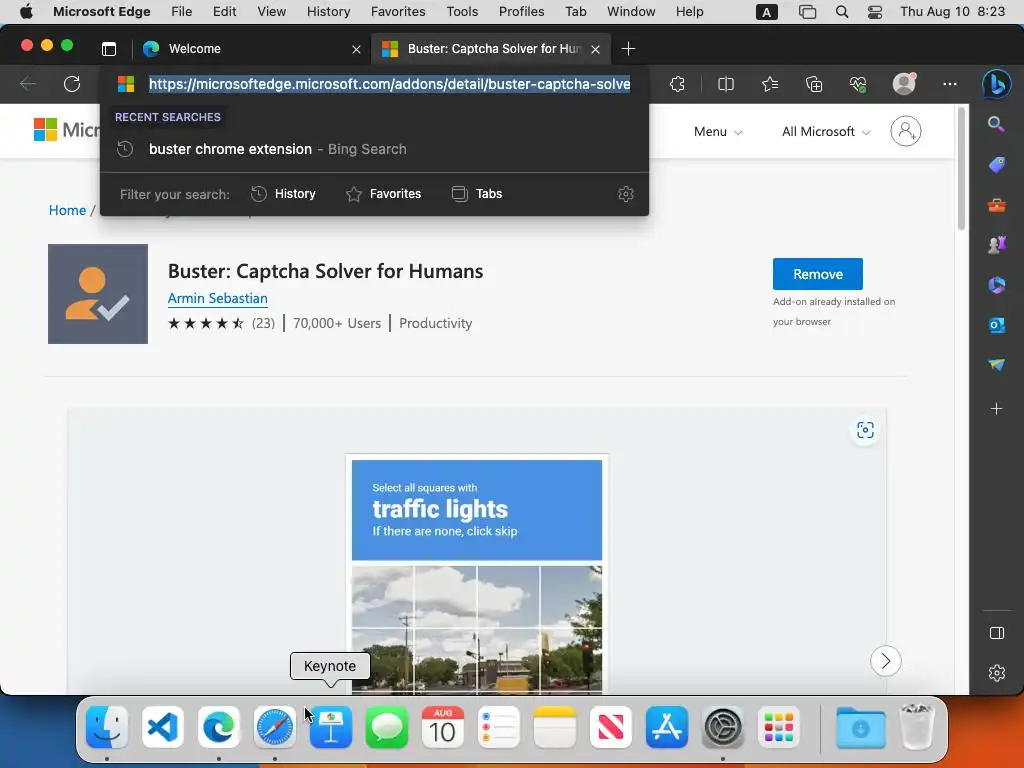Open the History menu in menu bar
This screenshot has width=1024, height=768.
click(328, 12)
